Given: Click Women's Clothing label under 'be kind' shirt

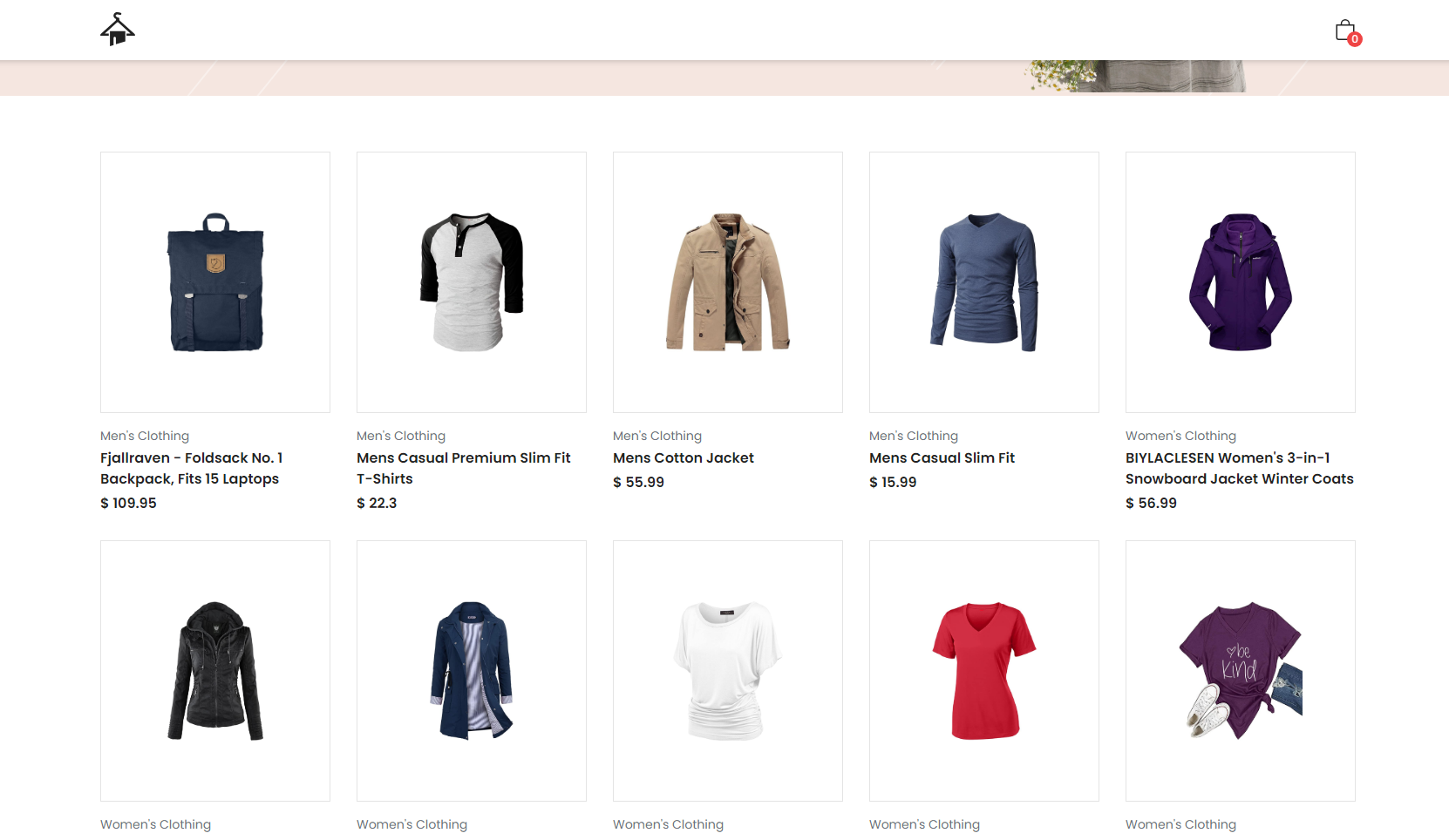Looking at the screenshot, I should click(x=1180, y=824).
